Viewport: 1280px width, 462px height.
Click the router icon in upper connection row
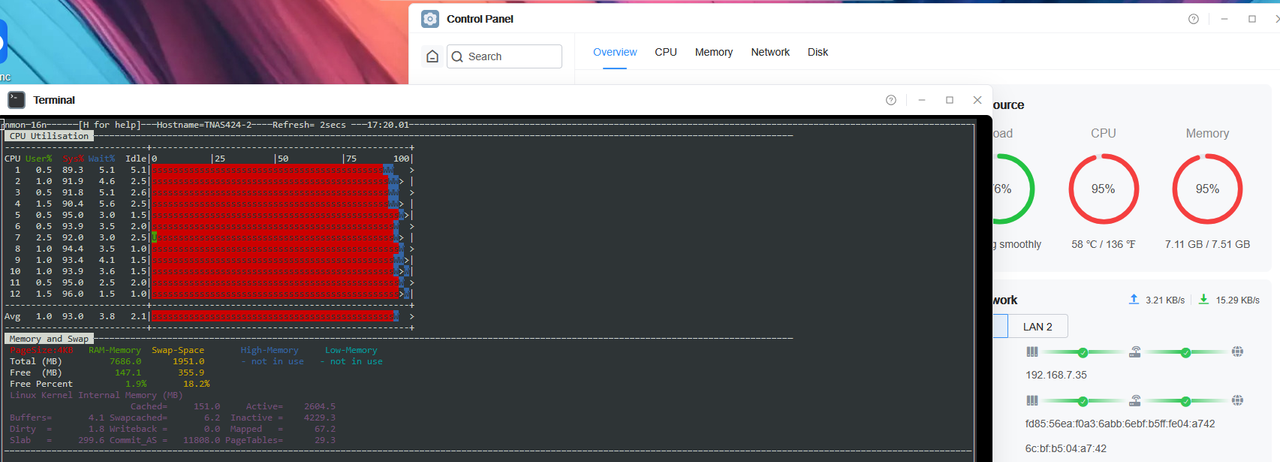click(1135, 352)
